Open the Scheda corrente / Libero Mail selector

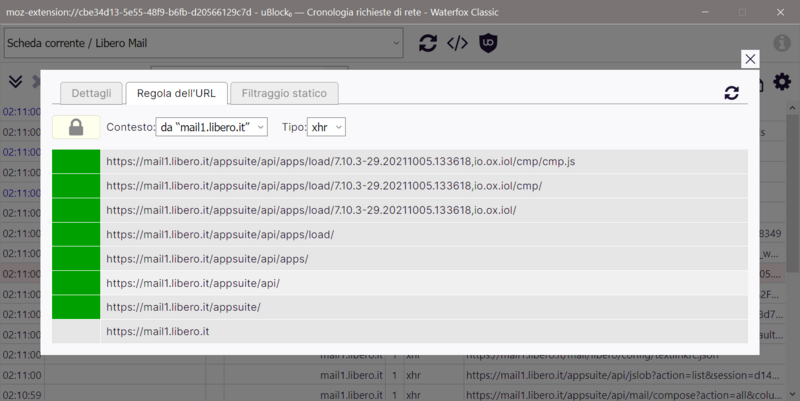tap(204, 43)
